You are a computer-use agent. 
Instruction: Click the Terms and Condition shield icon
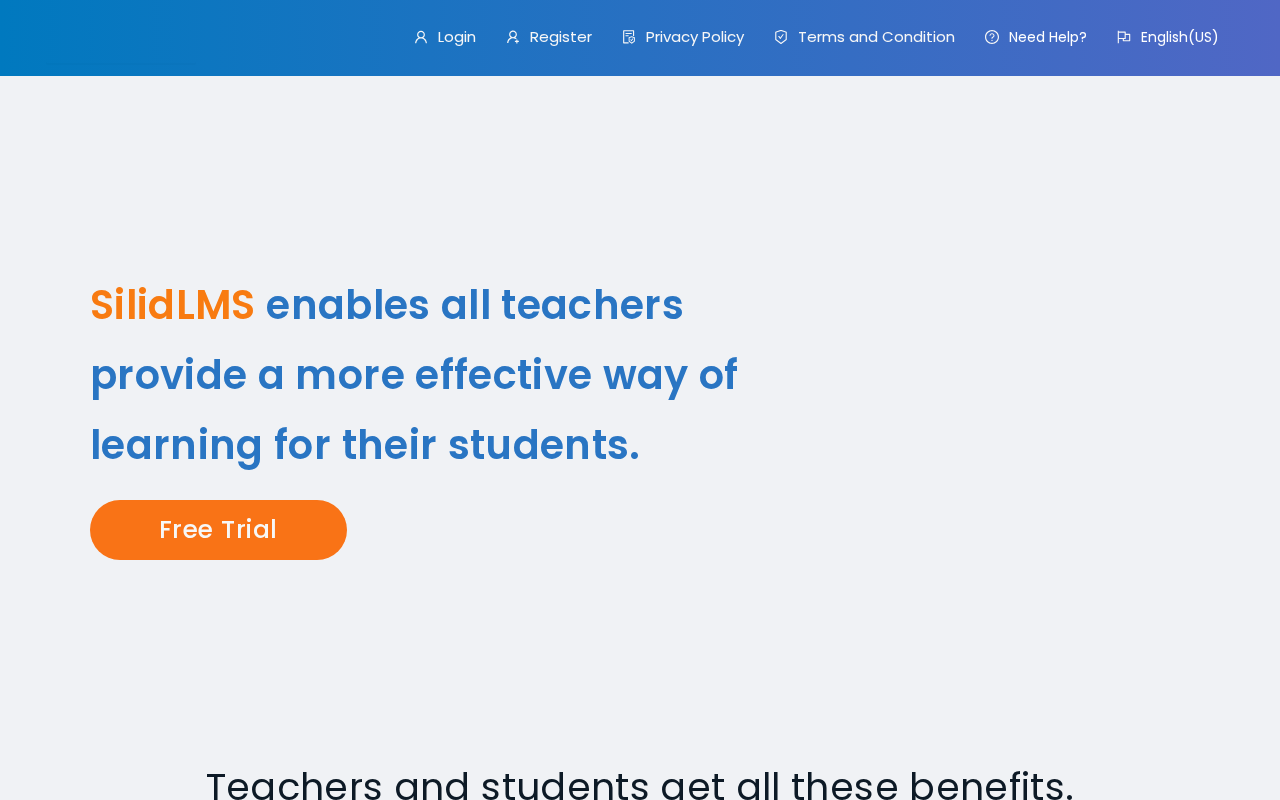[x=781, y=37]
